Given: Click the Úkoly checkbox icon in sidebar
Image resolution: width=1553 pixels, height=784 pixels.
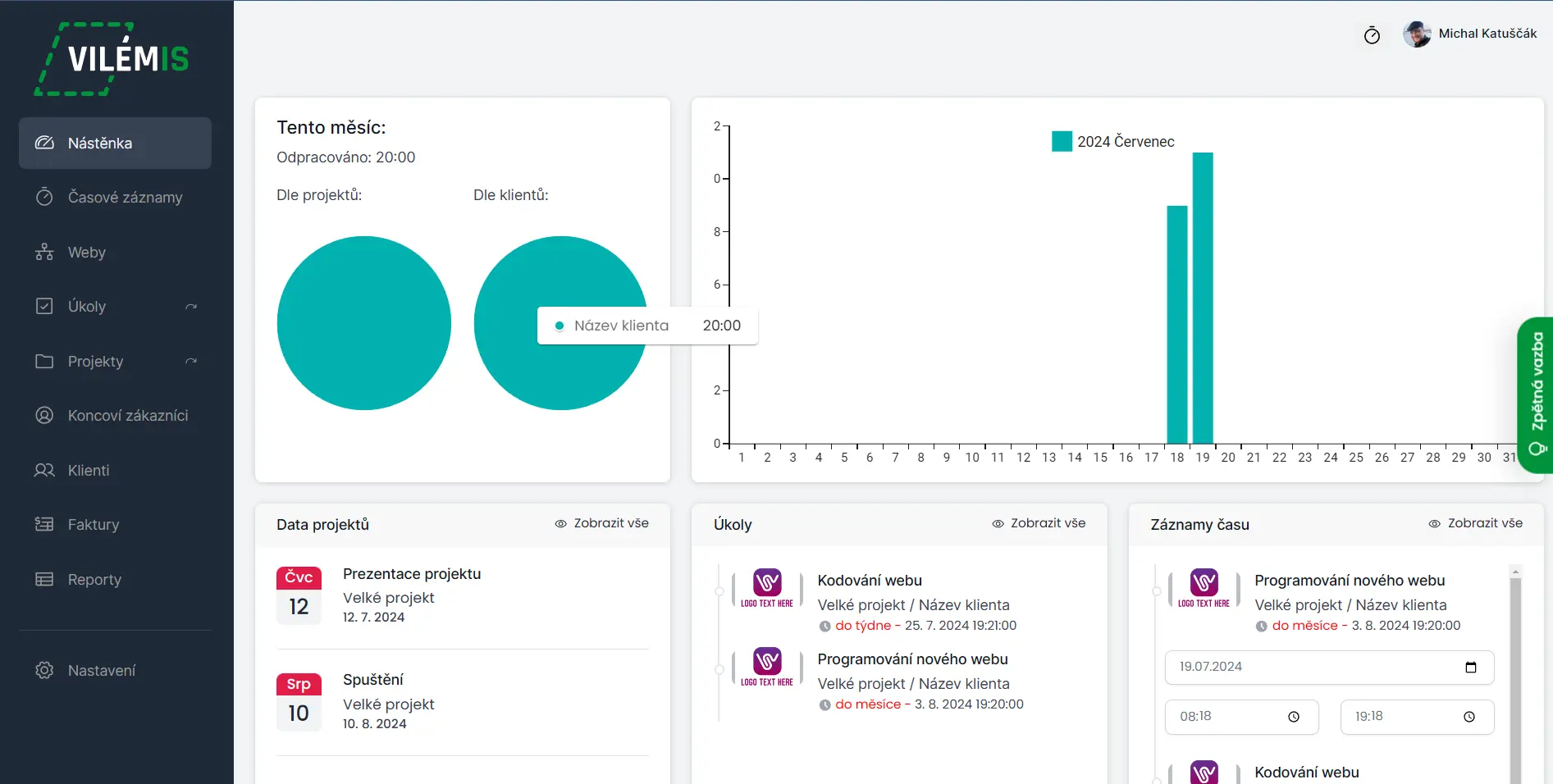Looking at the screenshot, I should point(44,306).
